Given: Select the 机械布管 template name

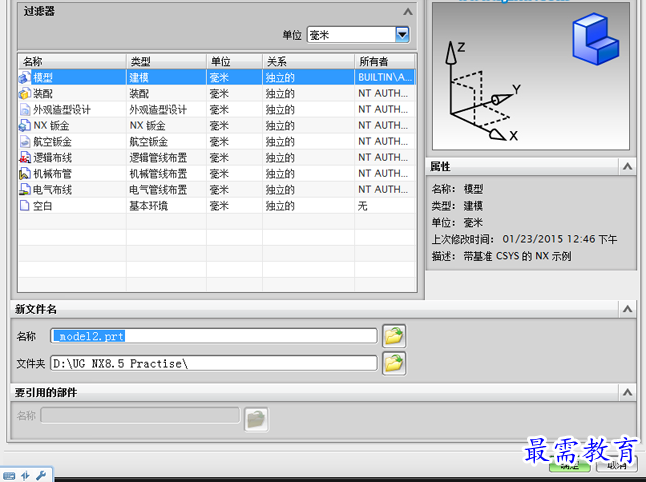Looking at the screenshot, I should pyautogui.click(x=52, y=174).
